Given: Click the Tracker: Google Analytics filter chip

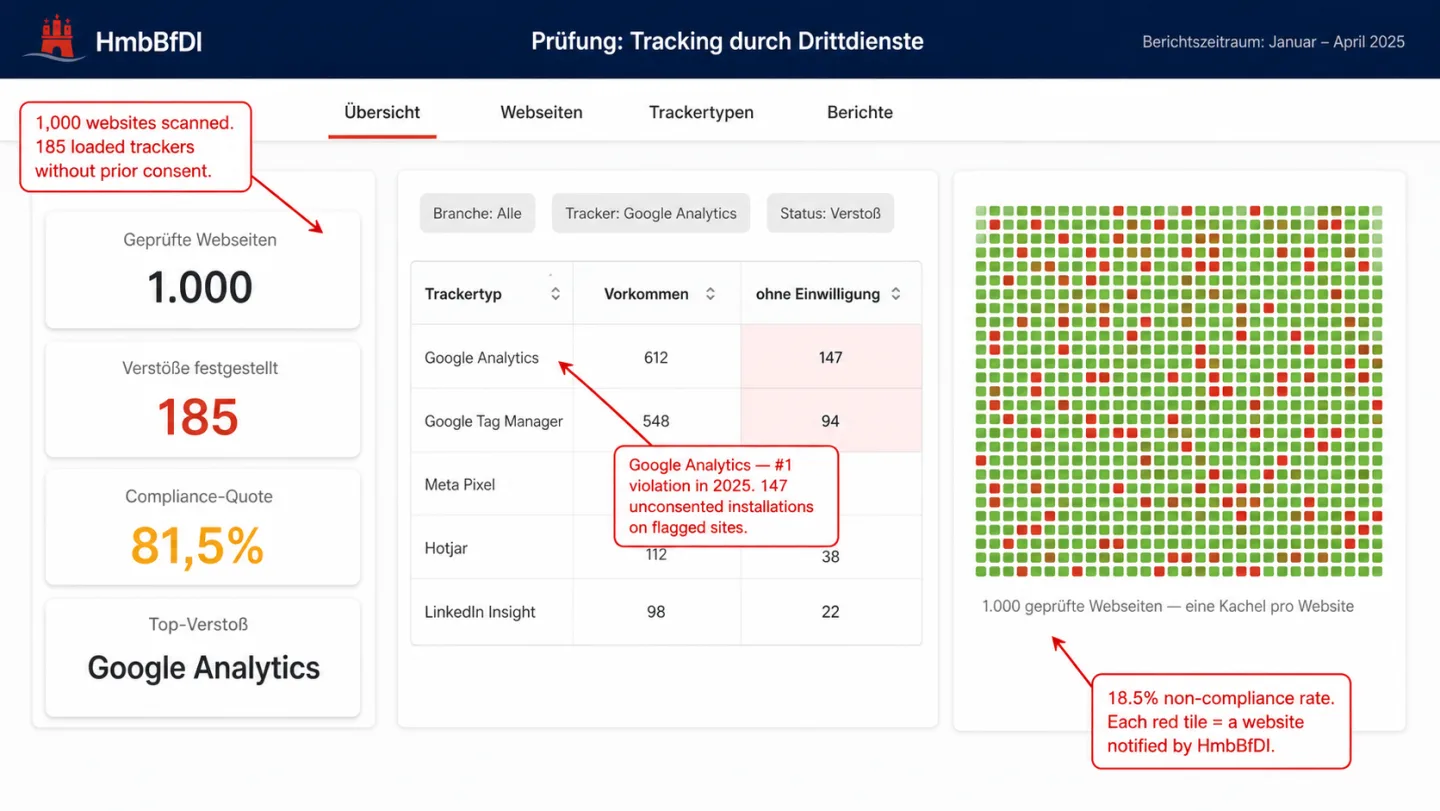Looking at the screenshot, I should click(x=651, y=213).
